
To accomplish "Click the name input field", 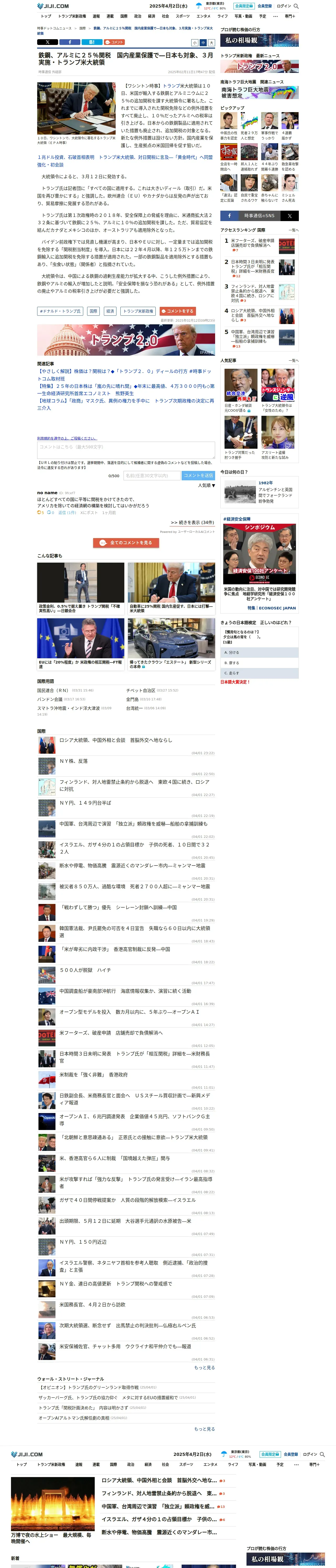I will click(x=151, y=475).
